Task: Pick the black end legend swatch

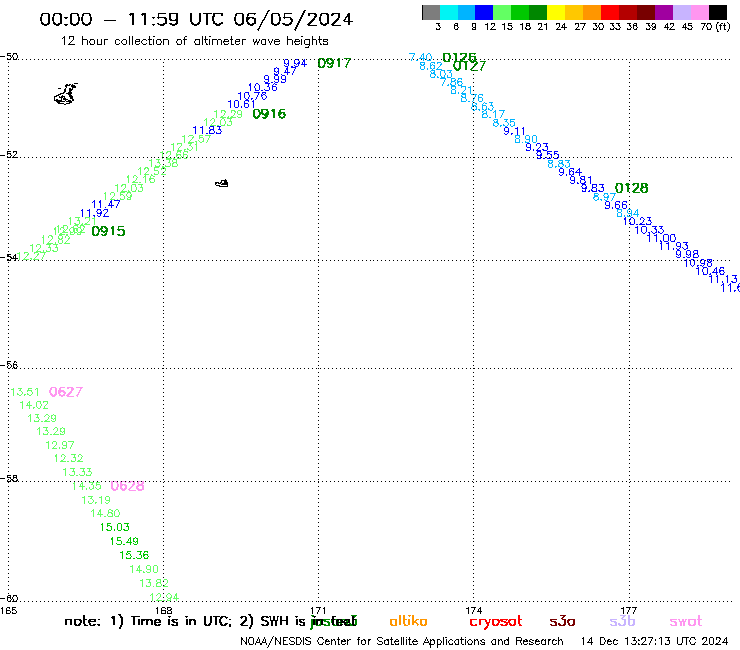Action: click(x=718, y=12)
